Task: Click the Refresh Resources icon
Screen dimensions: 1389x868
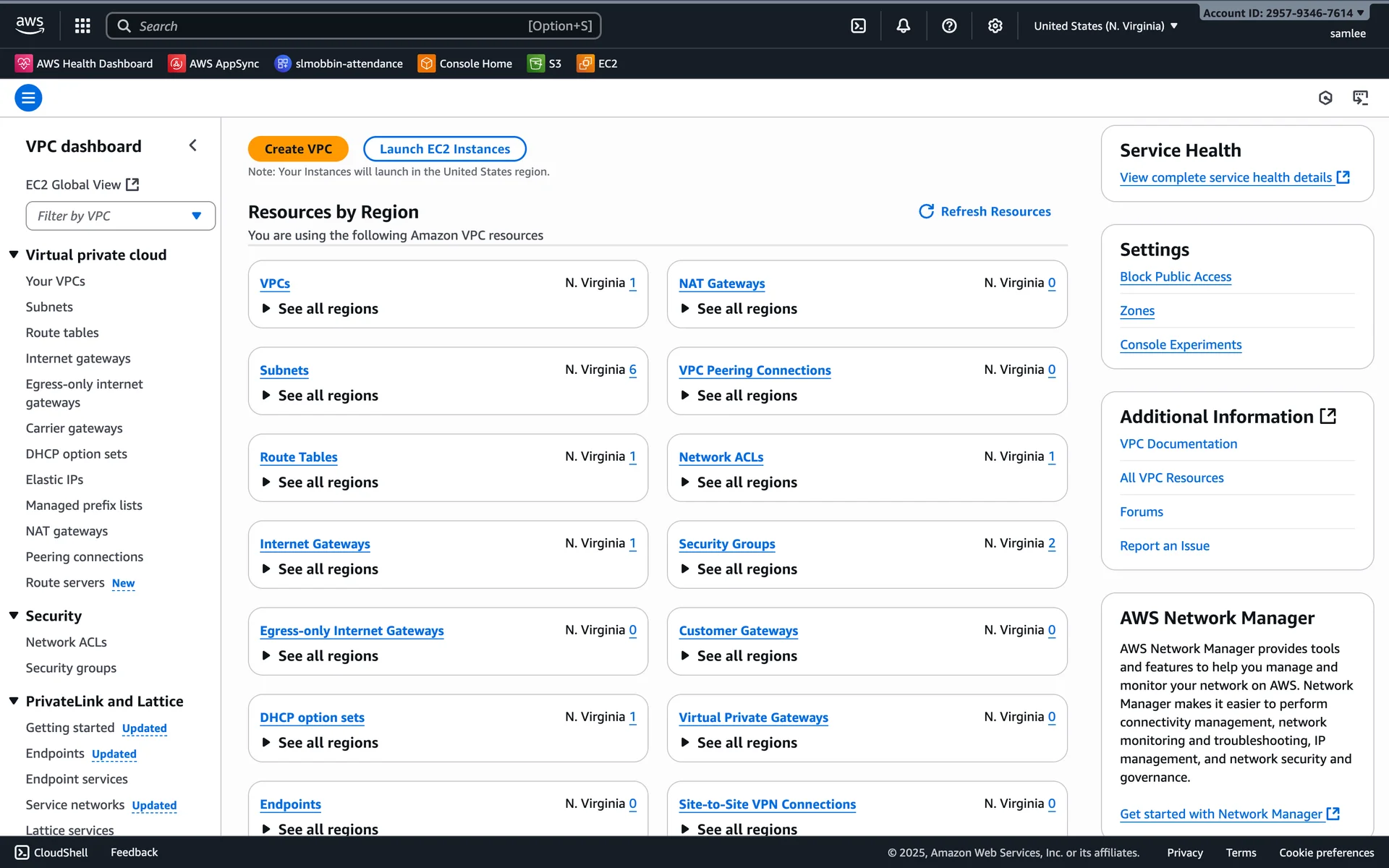Action: click(x=926, y=211)
